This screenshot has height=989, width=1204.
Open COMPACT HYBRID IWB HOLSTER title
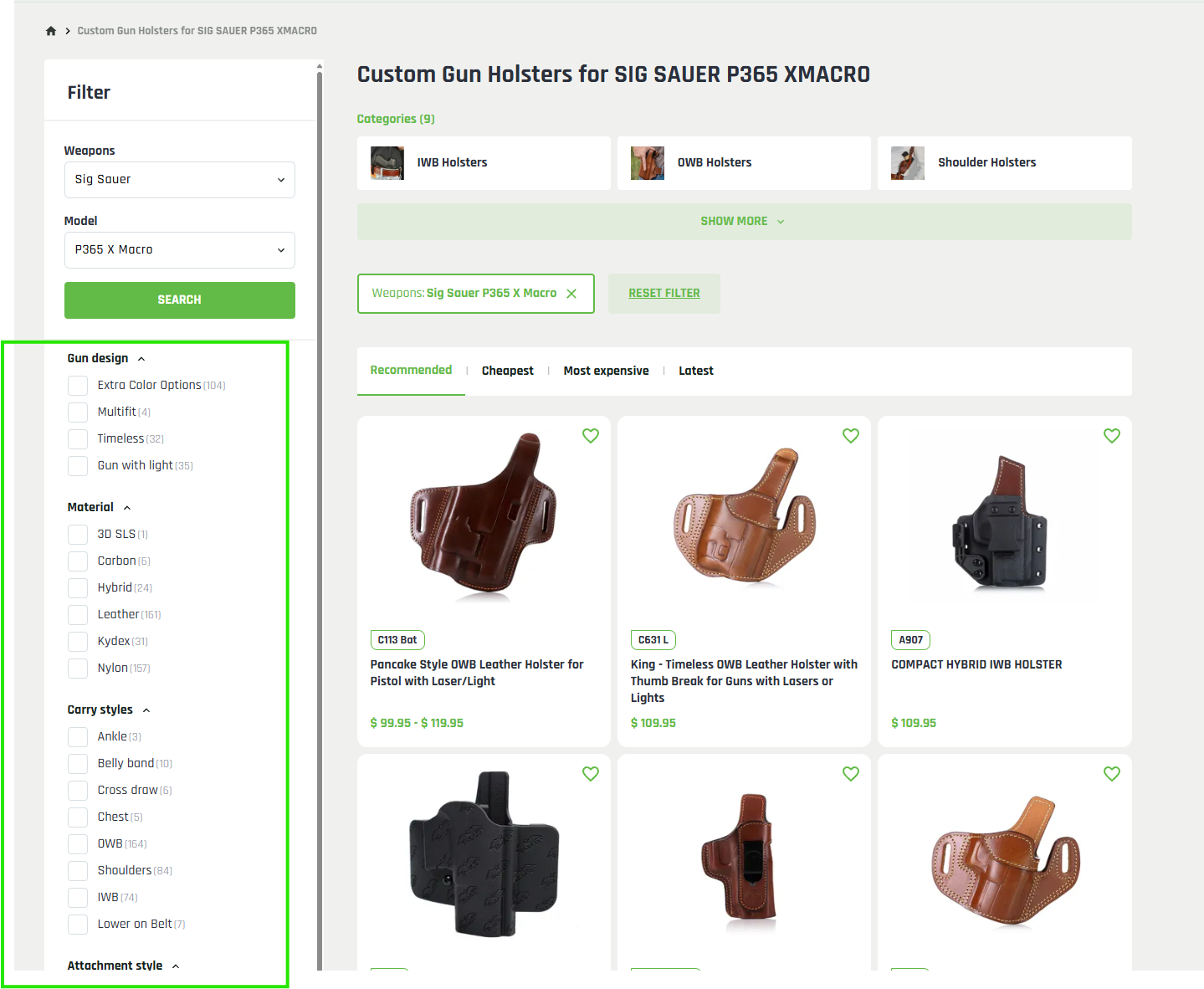tap(976, 664)
